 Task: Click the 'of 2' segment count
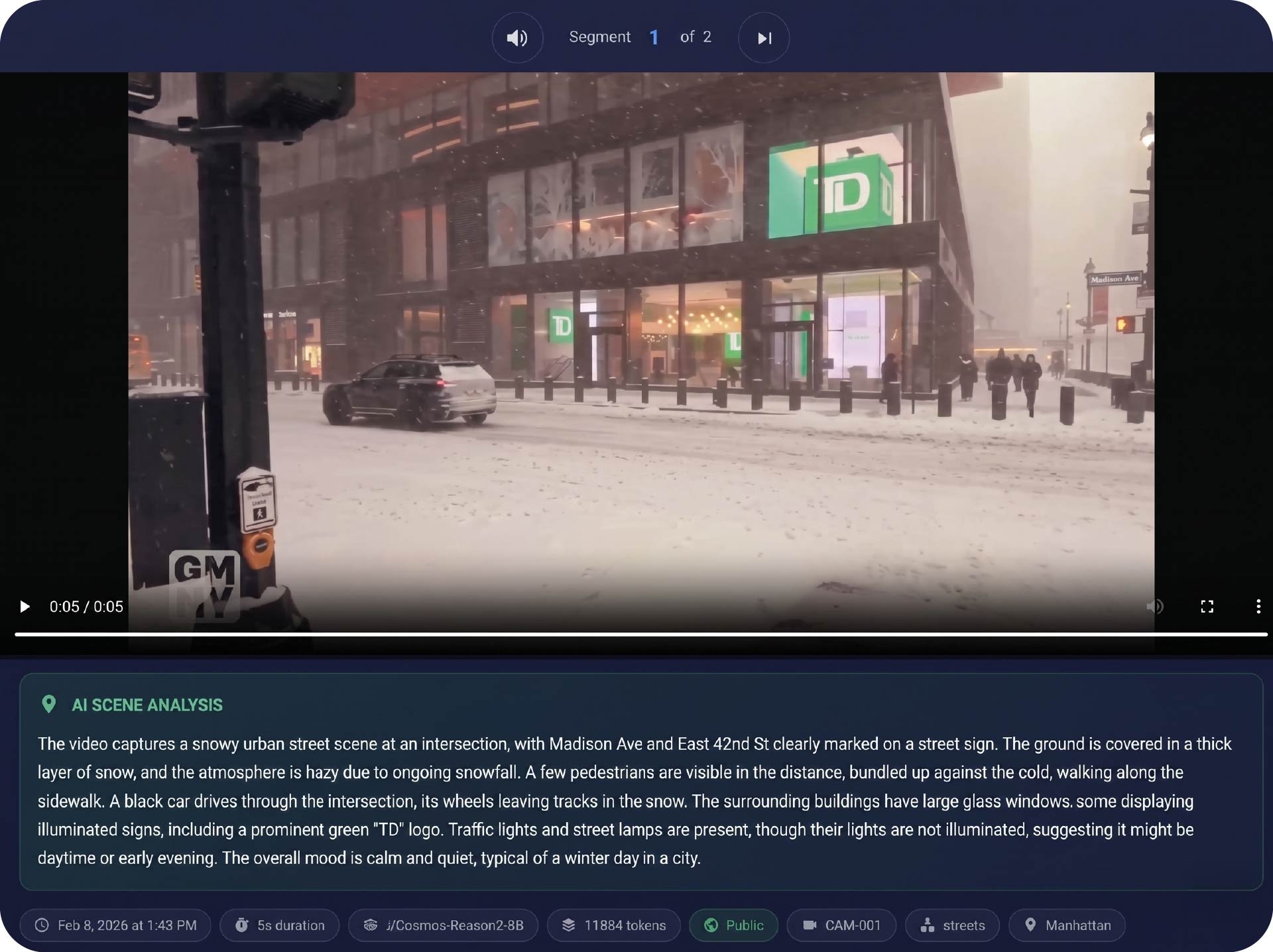tap(696, 37)
